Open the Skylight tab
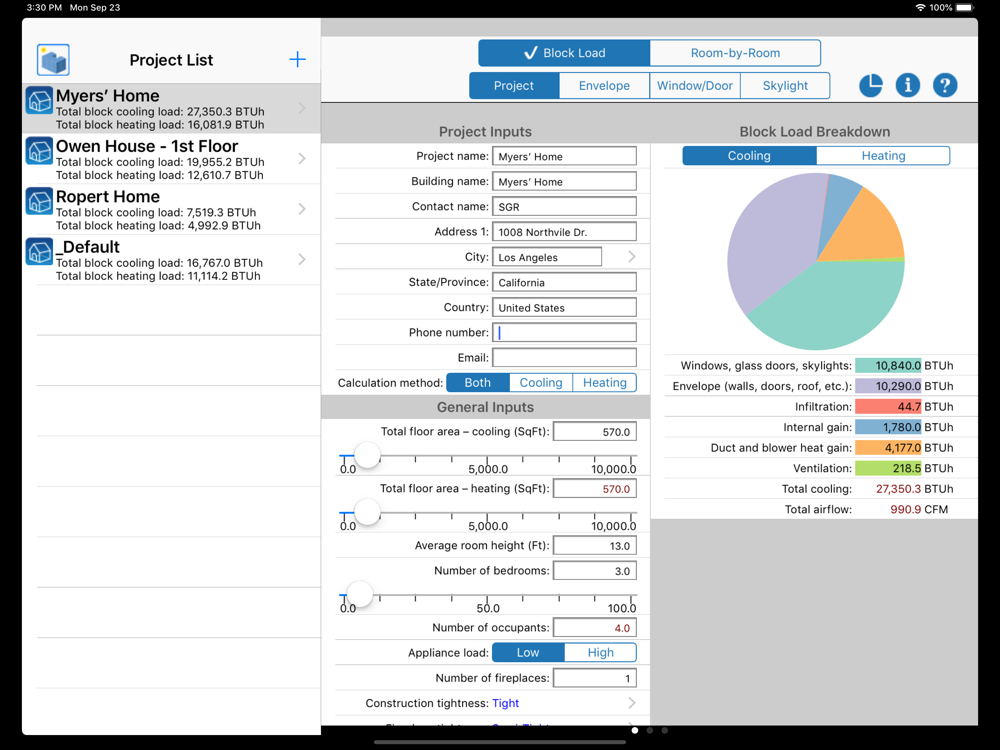 785,85
